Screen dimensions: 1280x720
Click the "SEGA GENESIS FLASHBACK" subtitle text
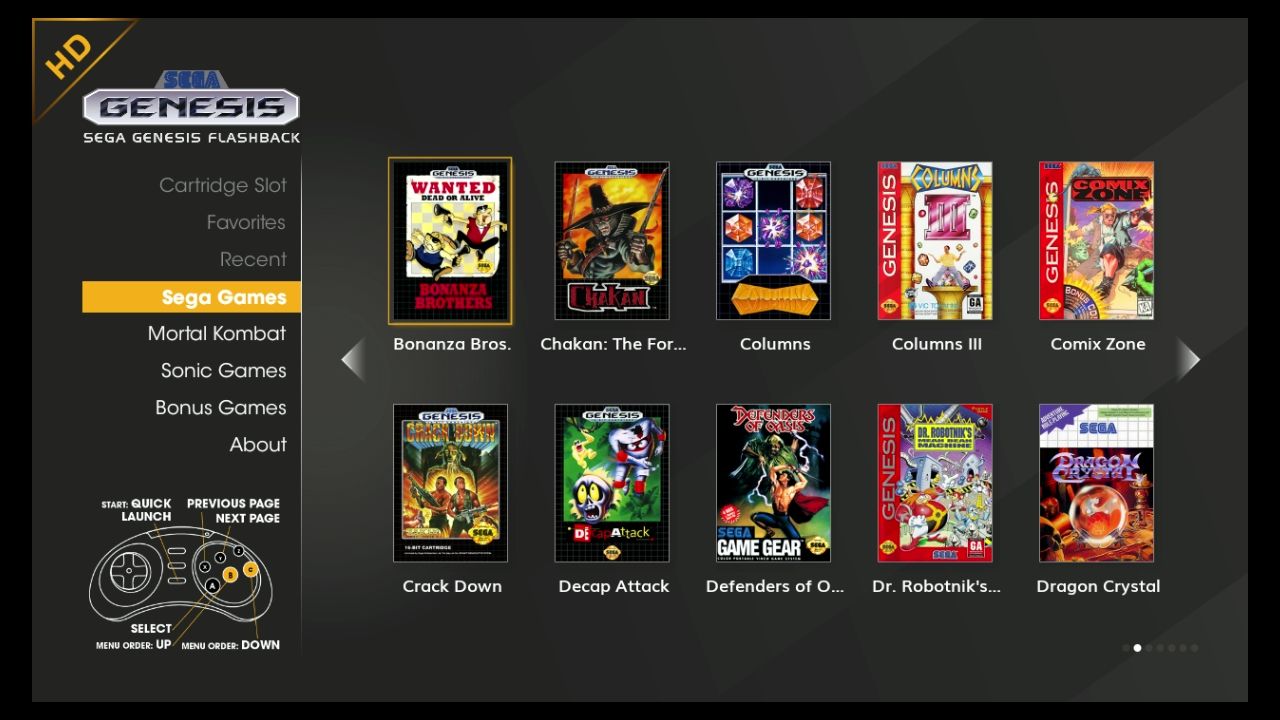pos(191,138)
